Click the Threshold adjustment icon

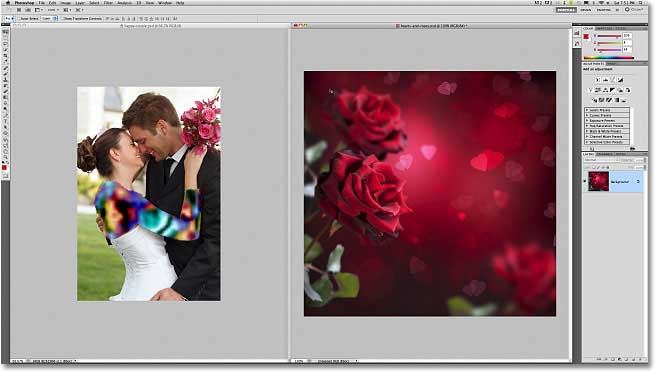609,100
